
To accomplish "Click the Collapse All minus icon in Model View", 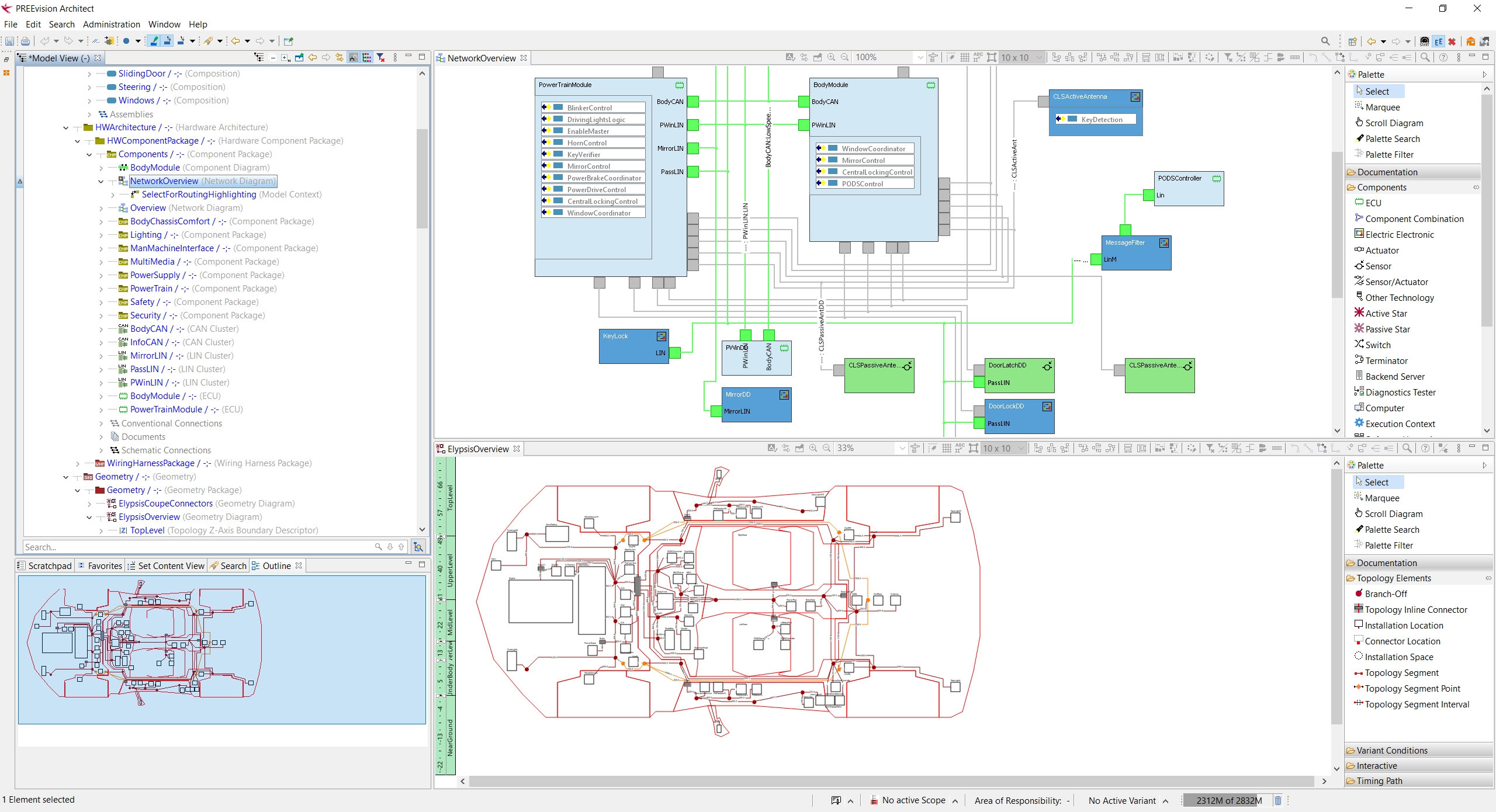I will (x=273, y=57).
